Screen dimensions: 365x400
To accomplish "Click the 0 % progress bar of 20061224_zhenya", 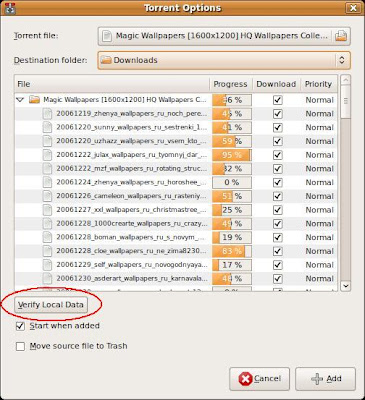I will (x=232, y=183).
